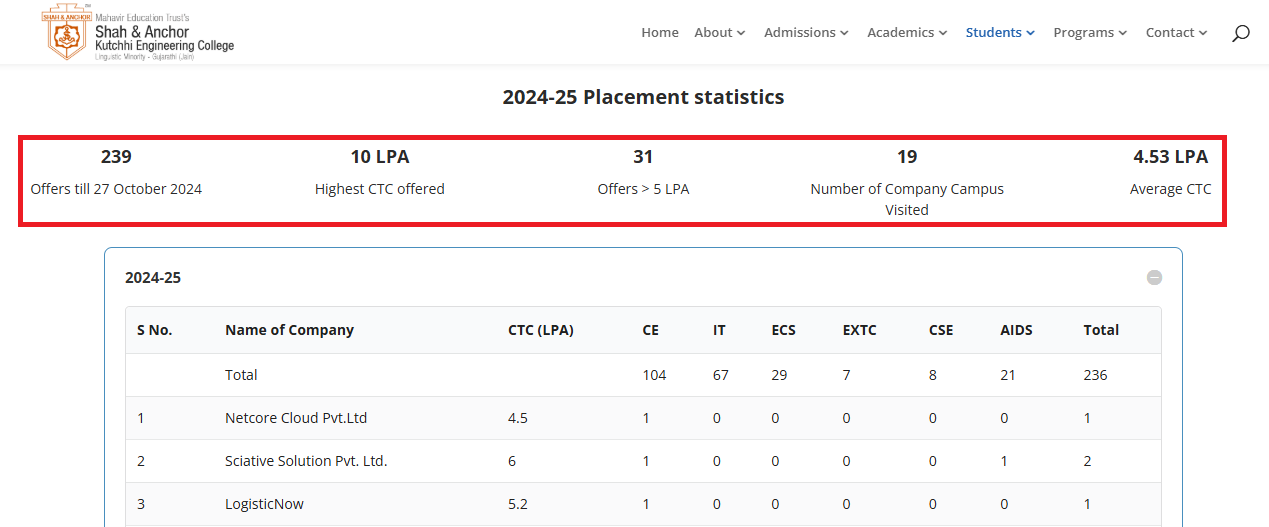The width and height of the screenshot is (1269, 527).
Task: Click the 5.2 CTC value for LogisticNow
Action: 518,504
